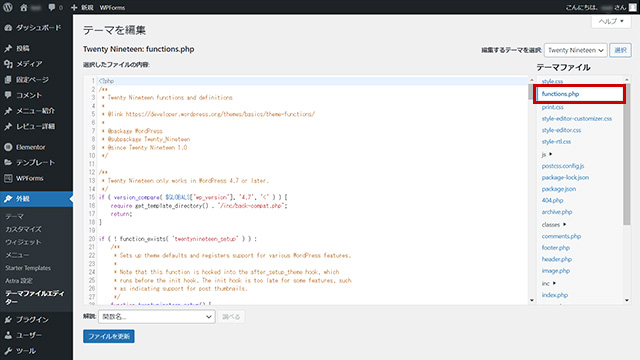640x360 pixels.
Task: Click the blue update file button
Action: (x=109, y=336)
